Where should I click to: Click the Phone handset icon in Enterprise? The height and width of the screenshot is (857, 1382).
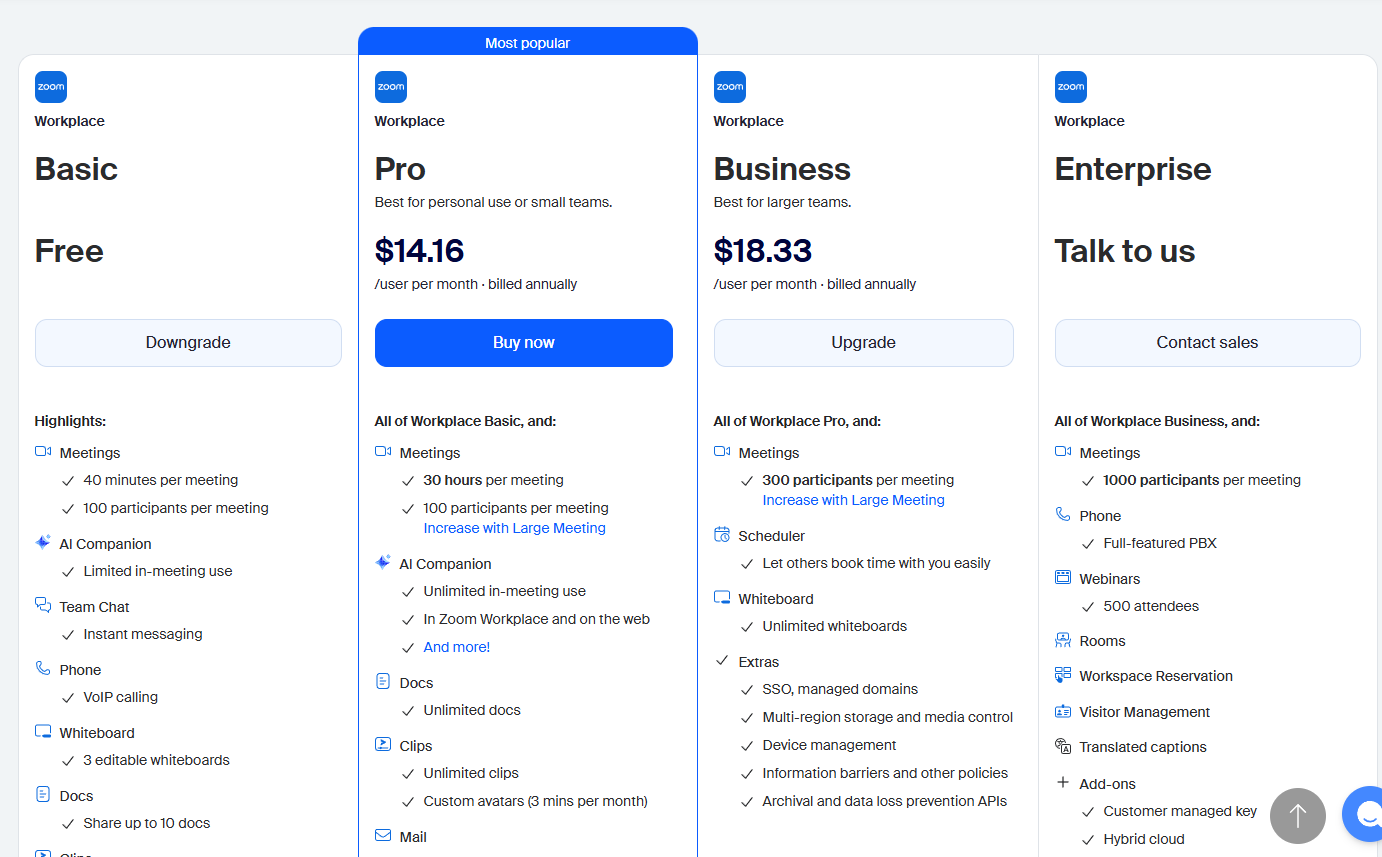click(1063, 515)
